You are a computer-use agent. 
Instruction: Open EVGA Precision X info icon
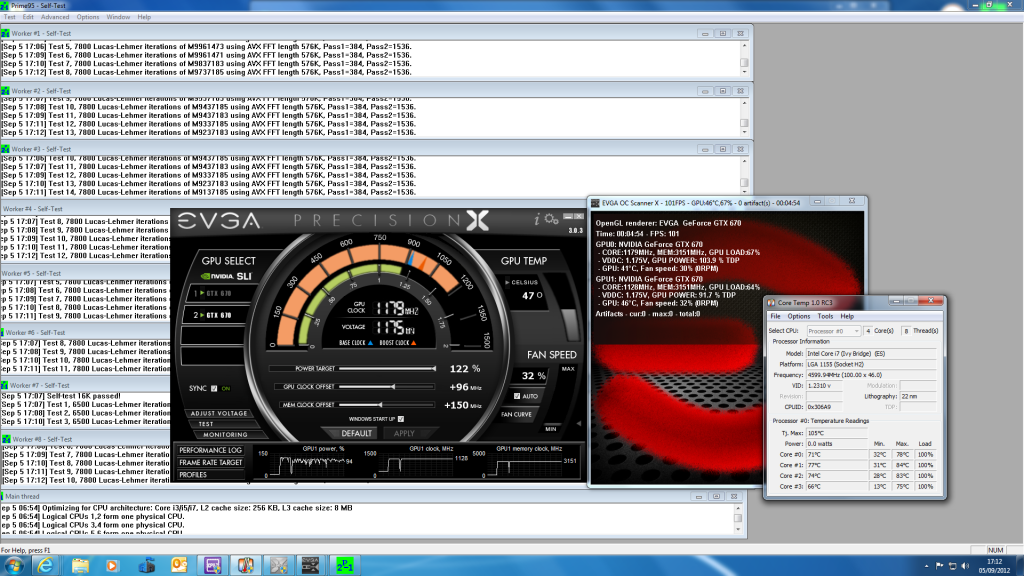538,220
